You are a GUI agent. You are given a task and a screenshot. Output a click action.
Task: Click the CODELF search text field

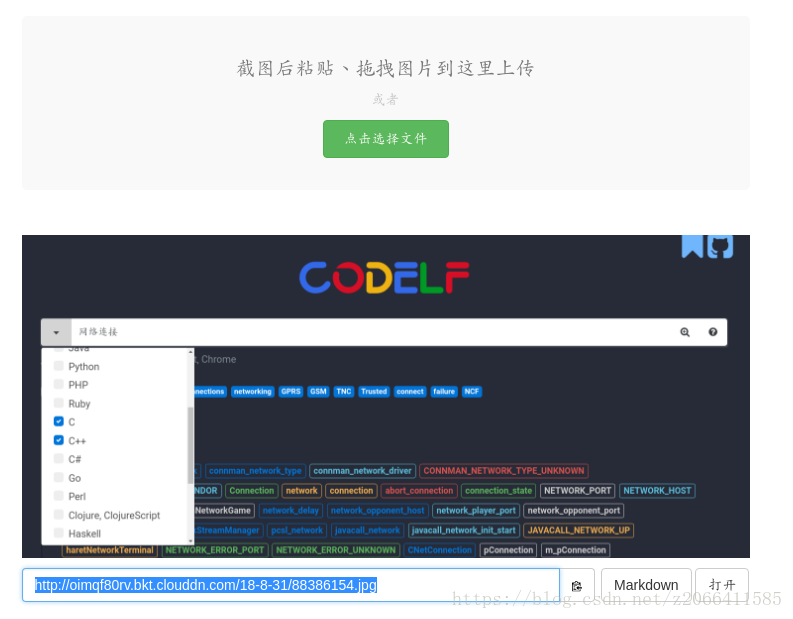click(x=372, y=332)
